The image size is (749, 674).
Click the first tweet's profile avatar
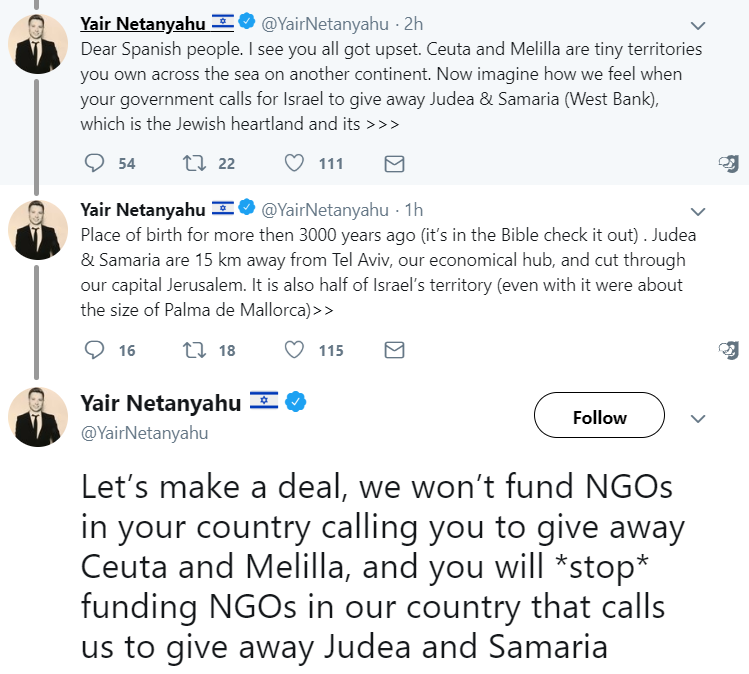(38, 43)
